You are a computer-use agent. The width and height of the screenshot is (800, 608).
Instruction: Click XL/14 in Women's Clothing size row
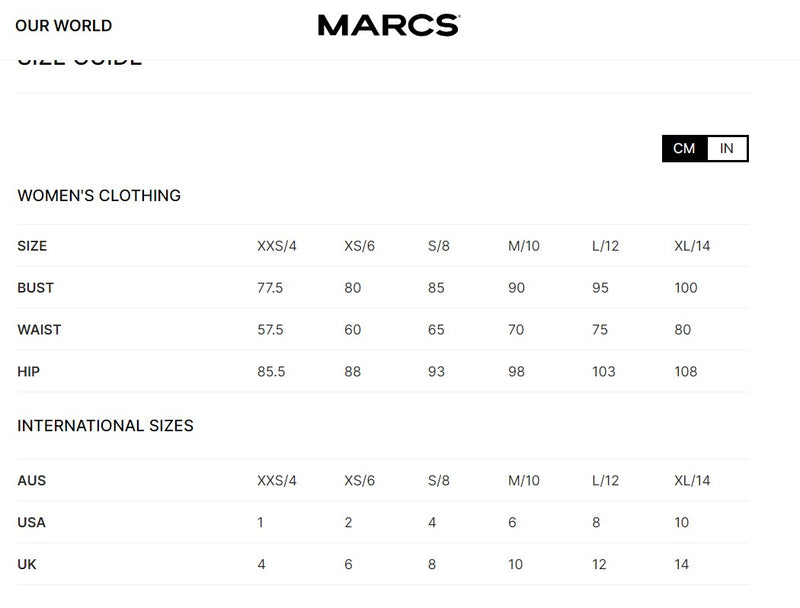pyautogui.click(x=692, y=246)
